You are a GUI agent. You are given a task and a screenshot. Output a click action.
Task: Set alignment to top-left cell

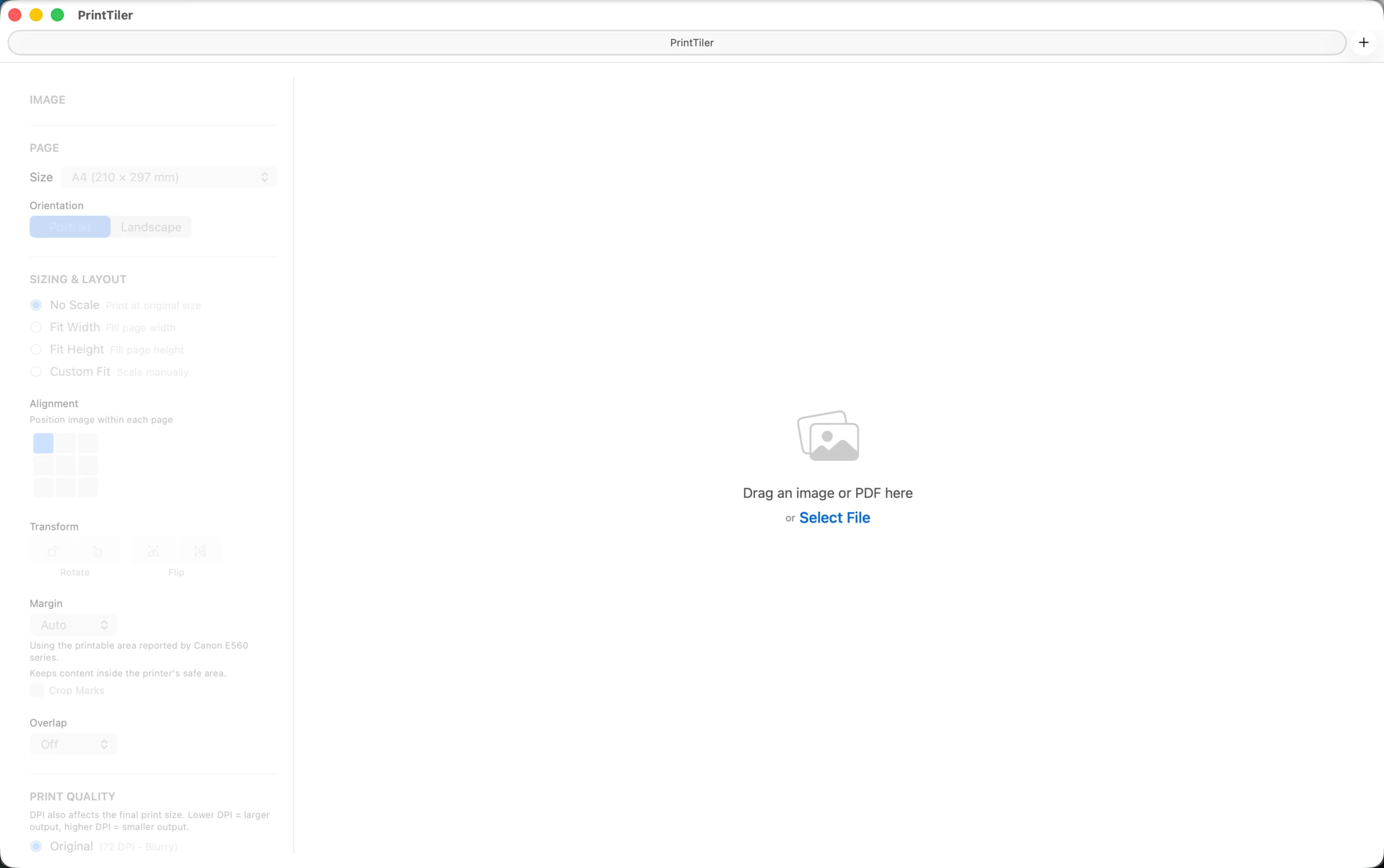coord(43,443)
